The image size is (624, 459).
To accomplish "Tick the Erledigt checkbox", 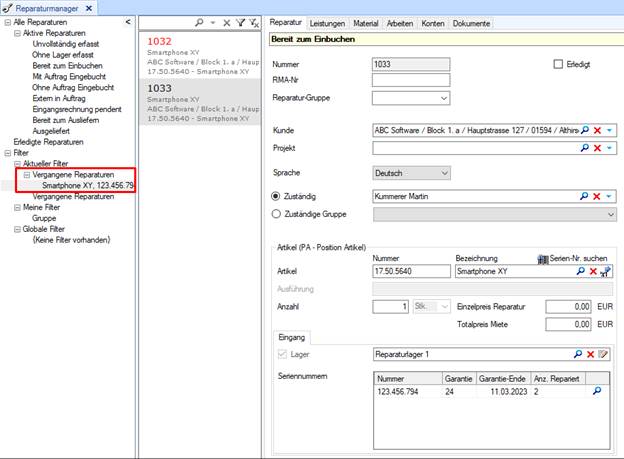I will [x=558, y=64].
